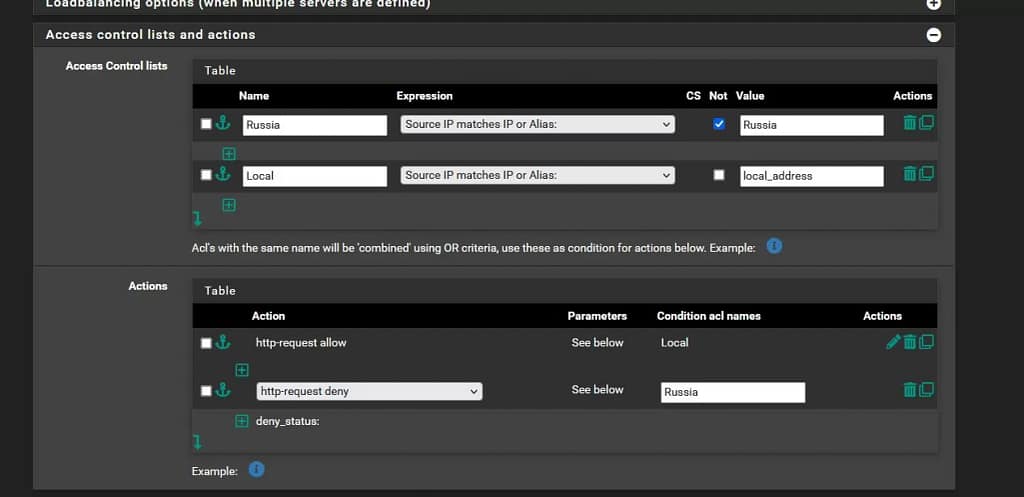Duplicate the Russia ACL entry
The image size is (1024, 497).
coord(926,123)
